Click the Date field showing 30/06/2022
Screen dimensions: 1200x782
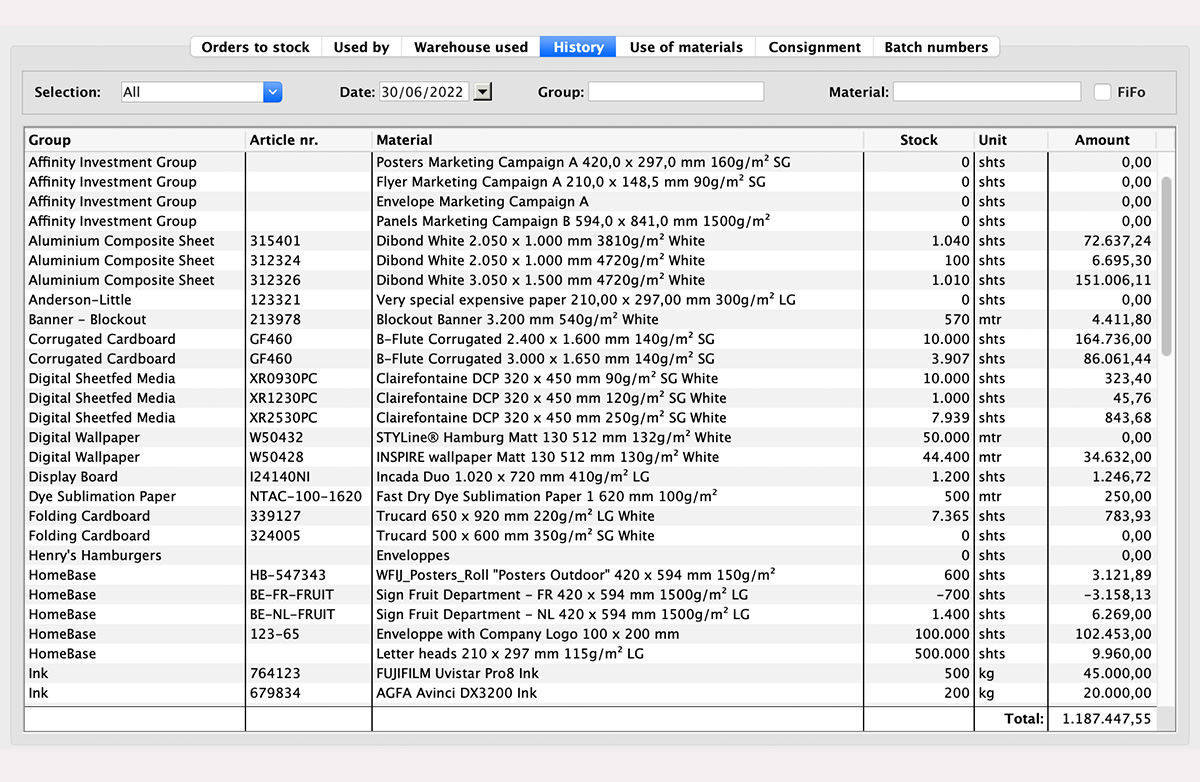click(x=423, y=92)
